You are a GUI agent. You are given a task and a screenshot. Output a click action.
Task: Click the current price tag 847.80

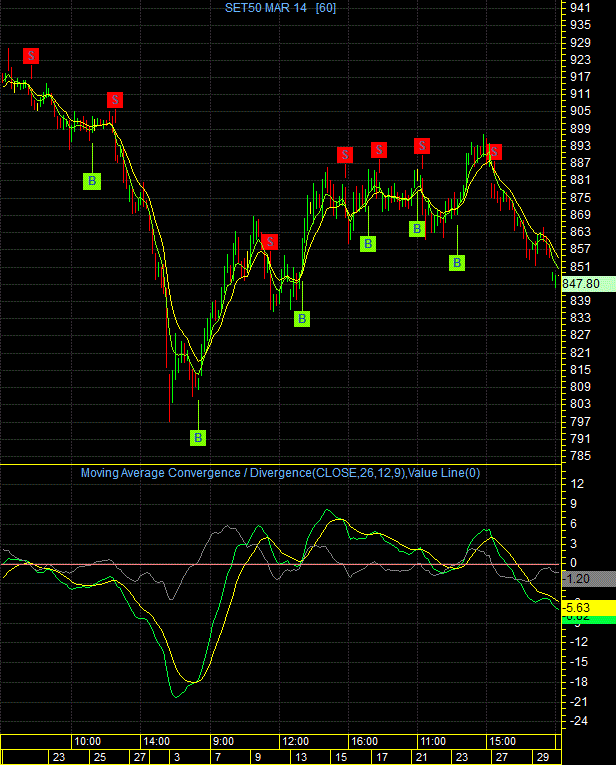point(589,284)
